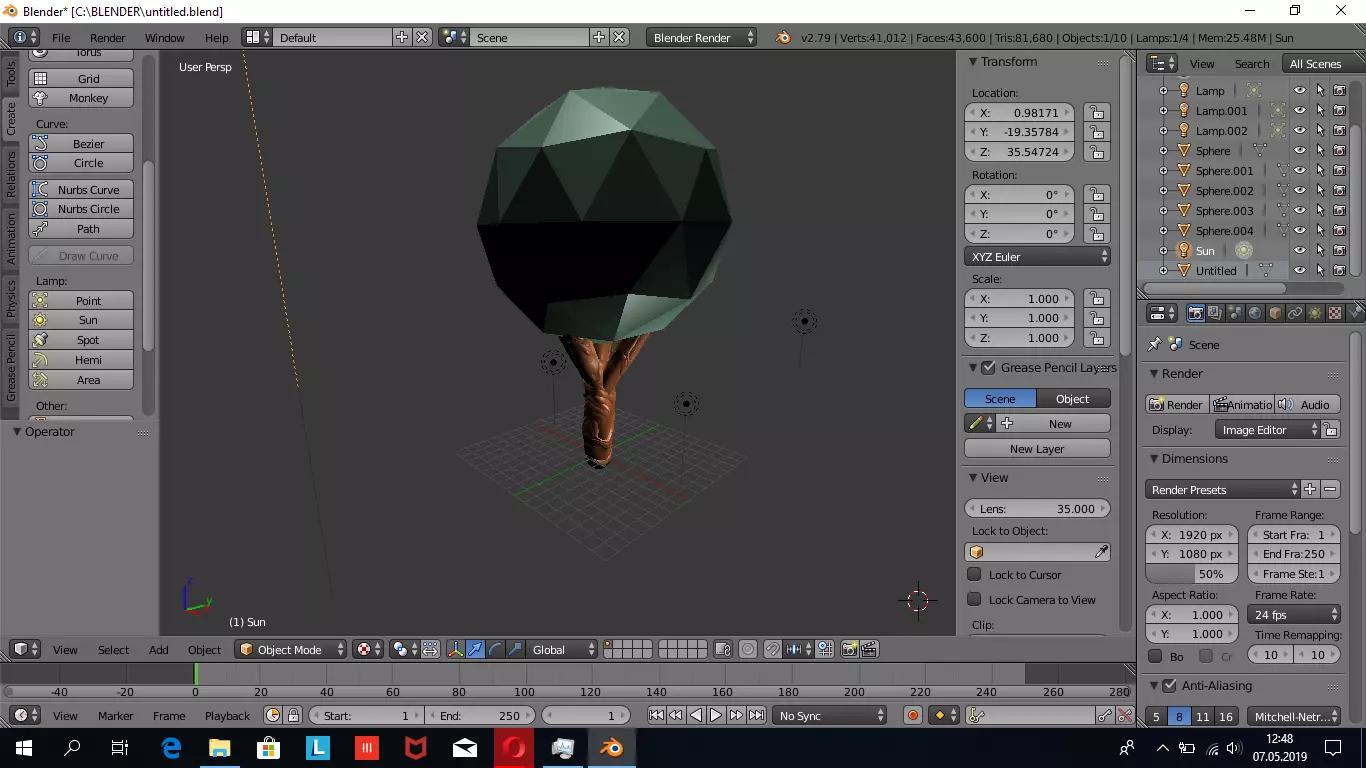Open the Texture checkerboard properties icon
The width and height of the screenshot is (1366, 768).
(1335, 313)
